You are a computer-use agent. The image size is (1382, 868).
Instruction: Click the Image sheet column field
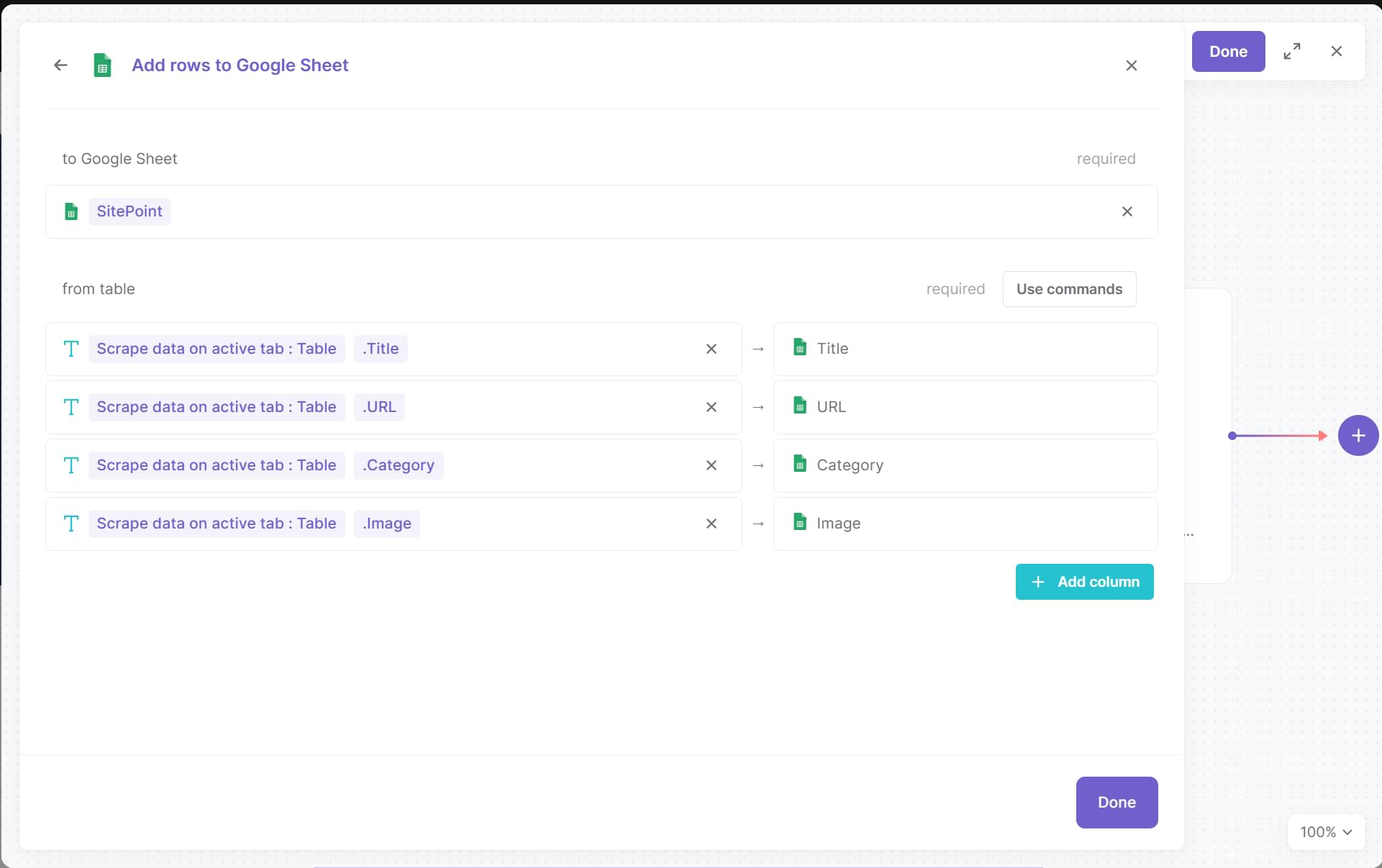[964, 524]
